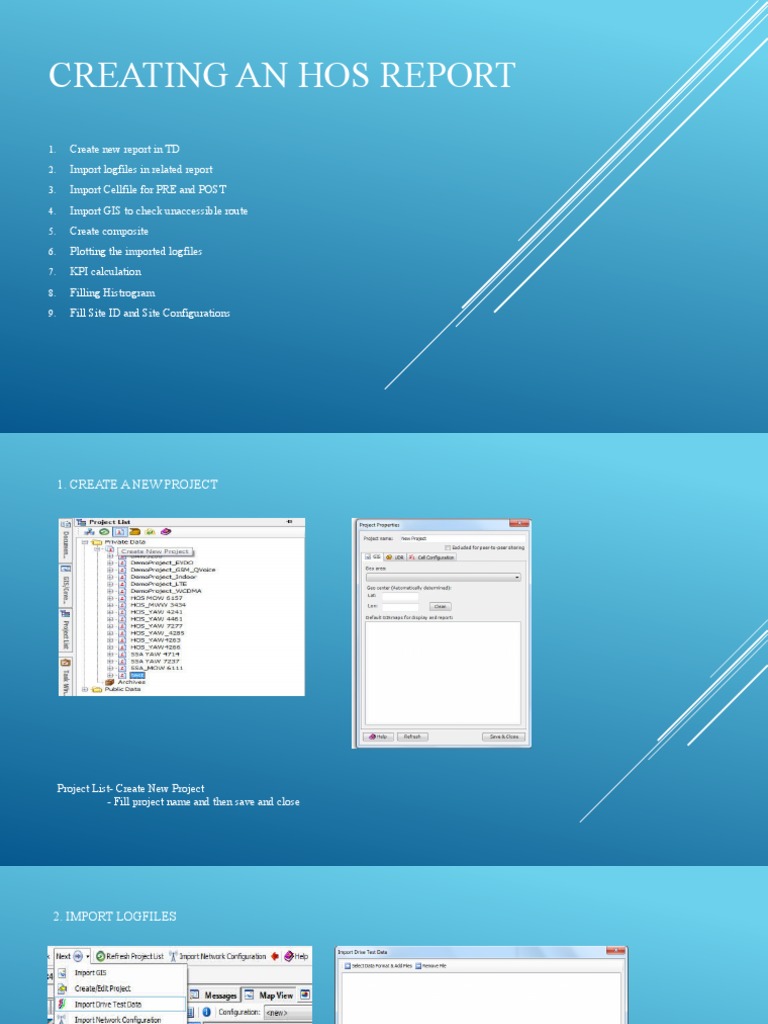Click the blue info icon beside Configuration
Image resolution: width=768 pixels, height=1024 pixels.
pos(206,1012)
